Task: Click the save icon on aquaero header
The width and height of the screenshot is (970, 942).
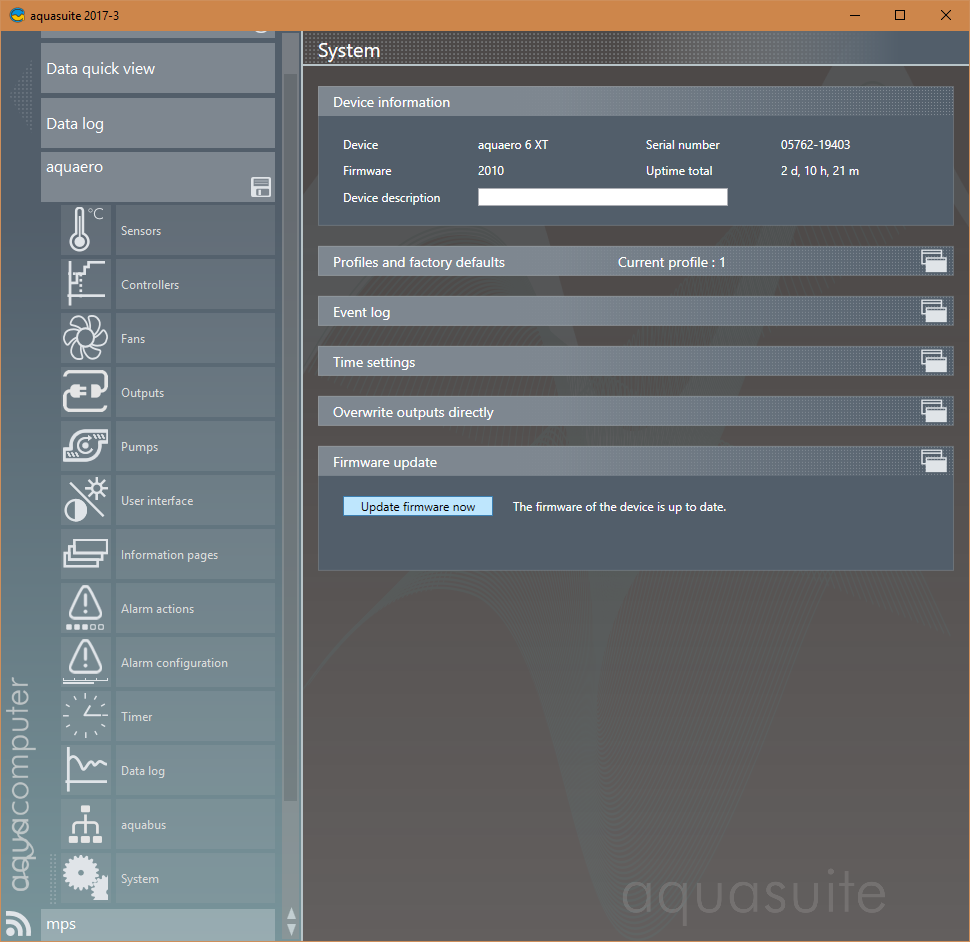Action: point(261,187)
